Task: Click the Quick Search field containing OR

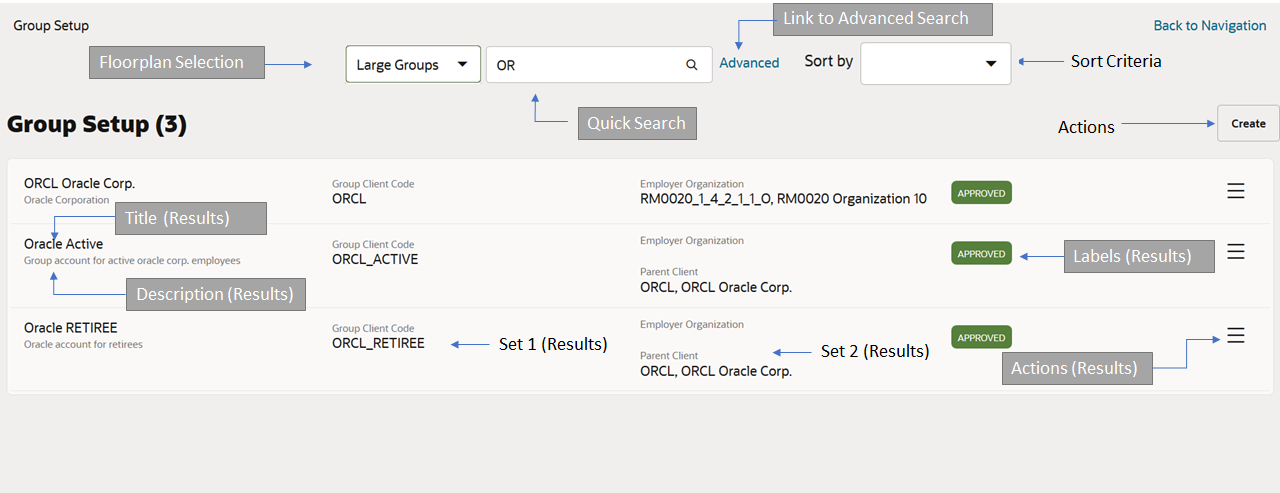Action: [599, 65]
